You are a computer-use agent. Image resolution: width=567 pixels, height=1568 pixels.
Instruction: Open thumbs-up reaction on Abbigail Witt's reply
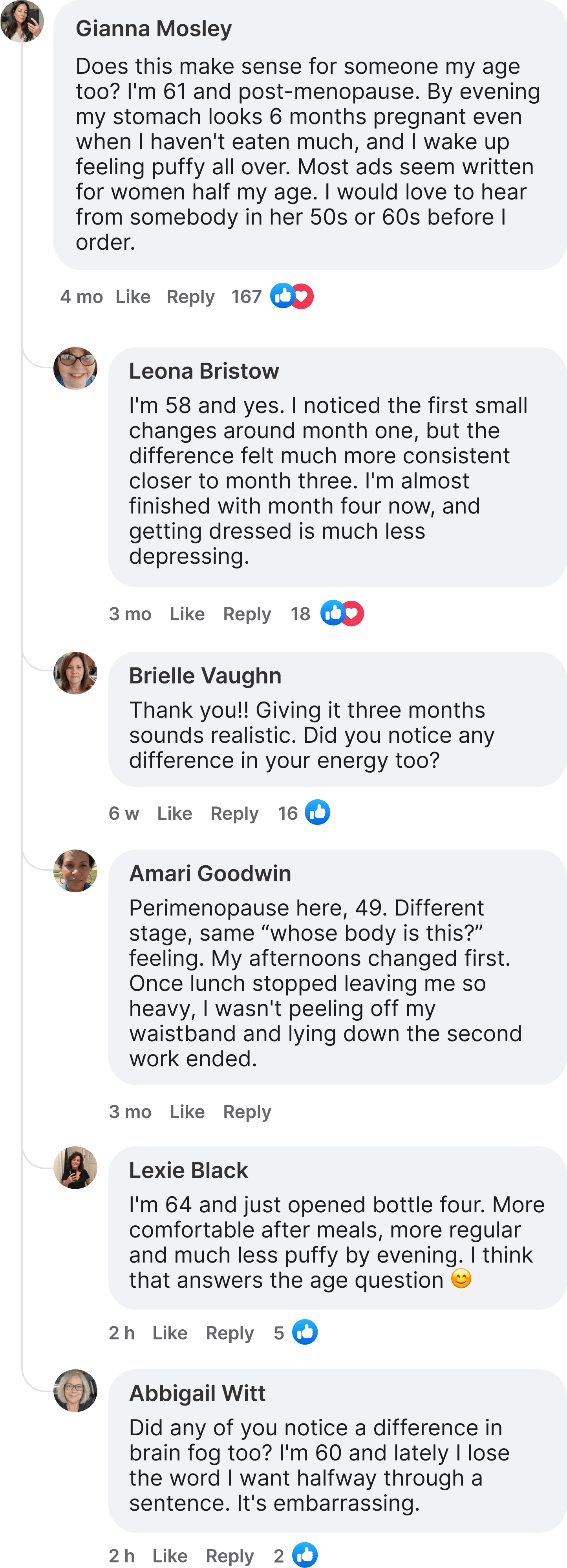tap(305, 1555)
